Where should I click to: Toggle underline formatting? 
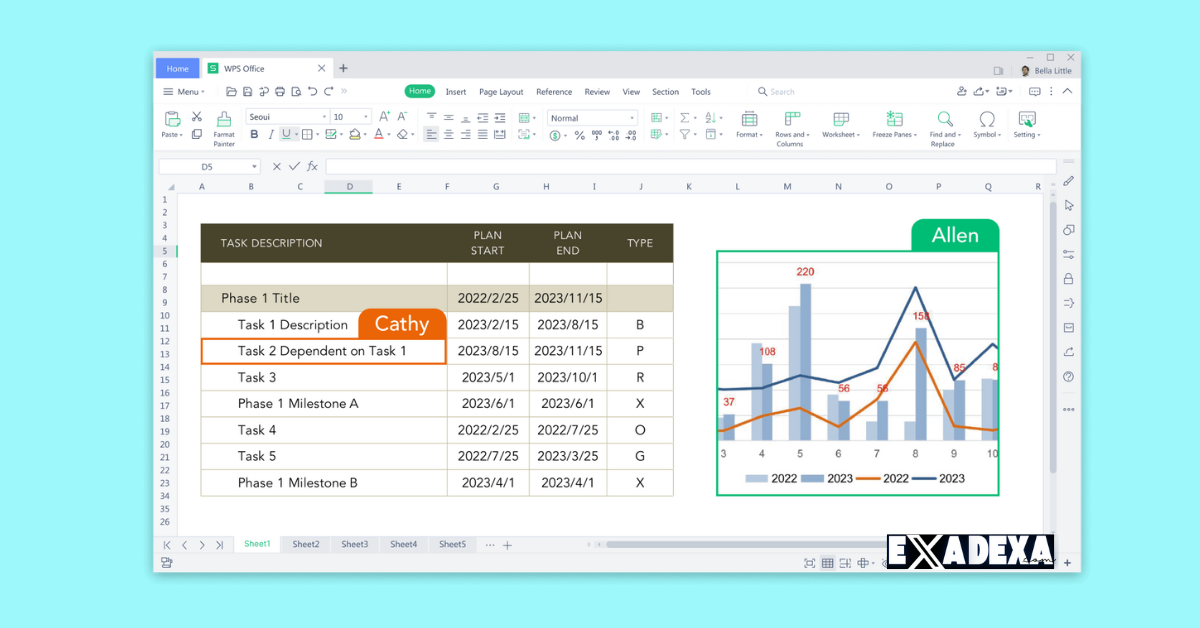pyautogui.click(x=285, y=134)
